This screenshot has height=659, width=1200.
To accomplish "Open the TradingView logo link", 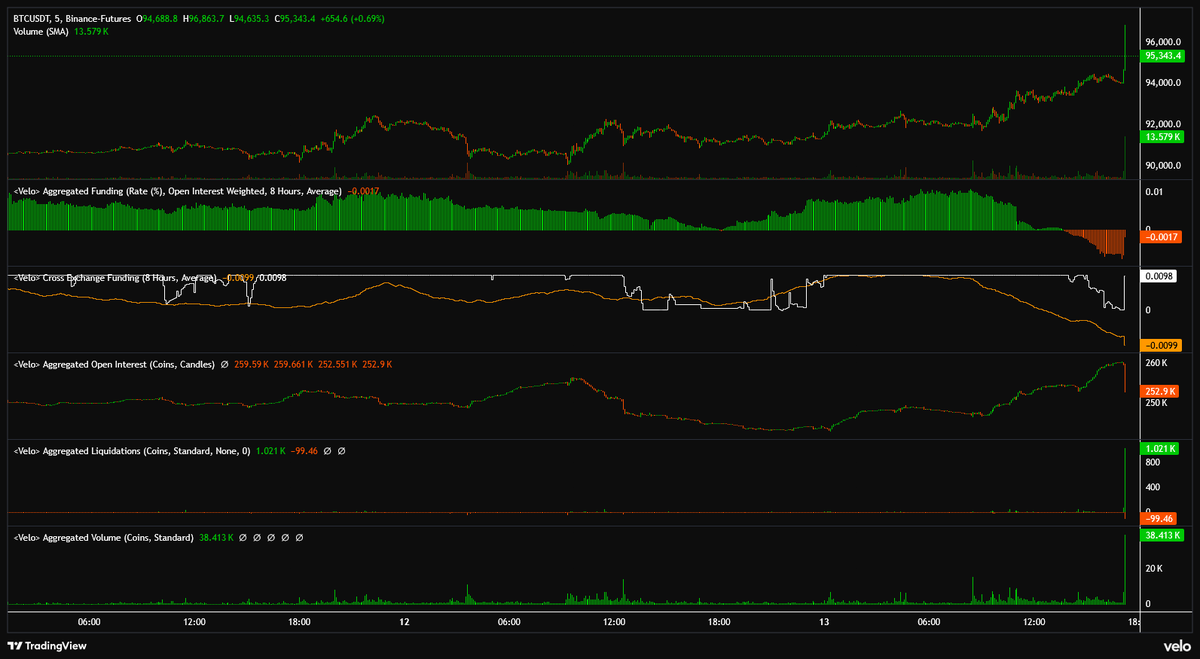I will (45, 646).
